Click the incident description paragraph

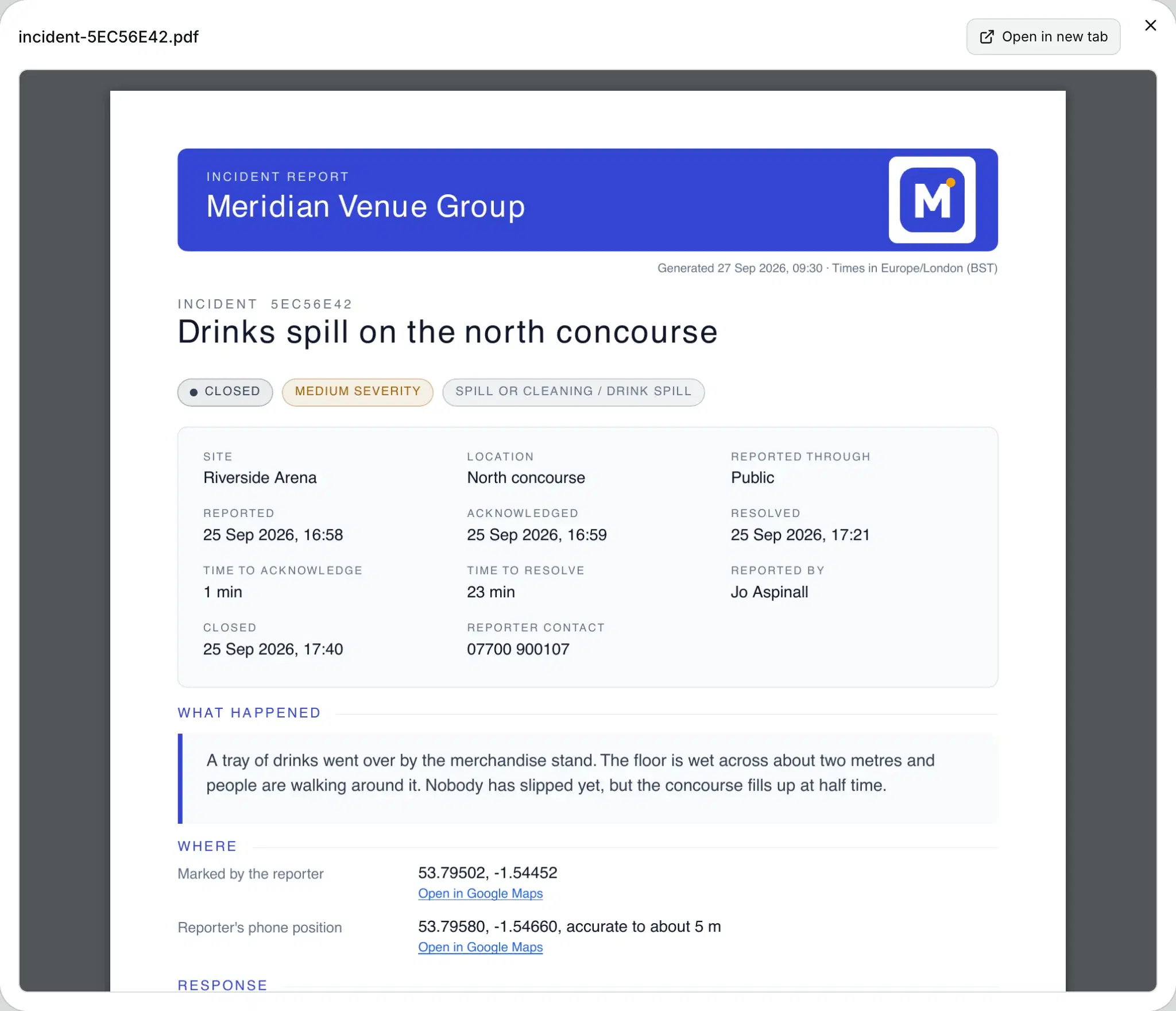pyautogui.click(x=570, y=773)
